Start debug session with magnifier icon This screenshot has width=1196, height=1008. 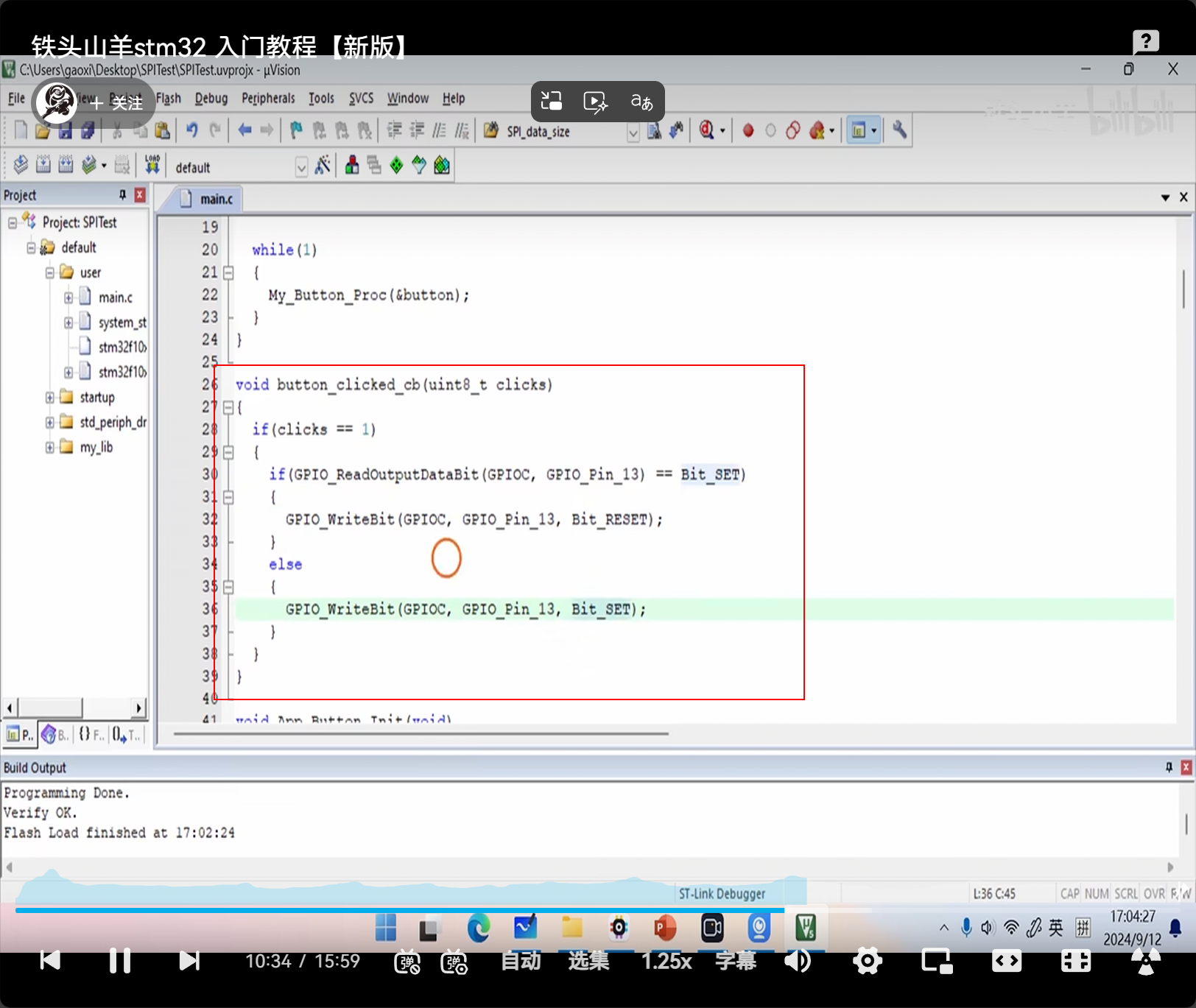tap(707, 130)
